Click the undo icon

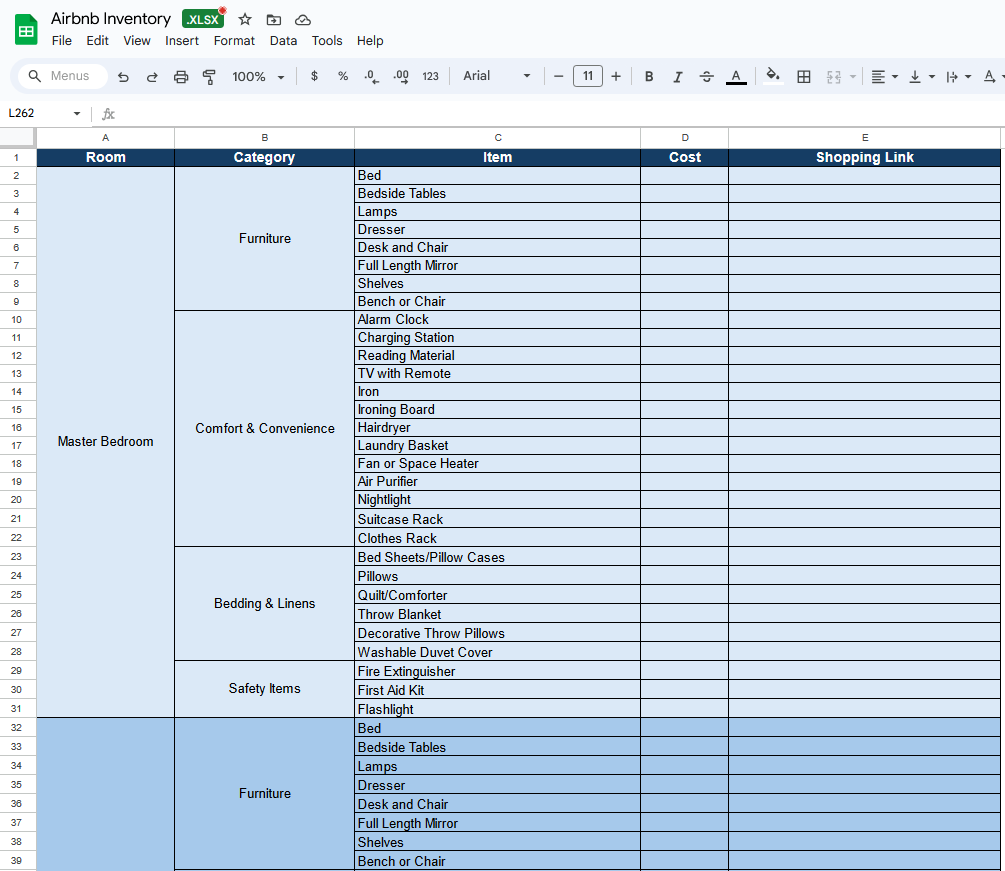click(123, 77)
